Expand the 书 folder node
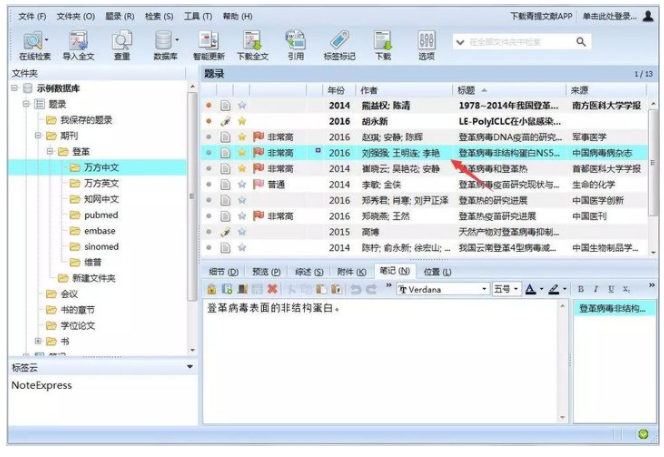 tap(38, 341)
